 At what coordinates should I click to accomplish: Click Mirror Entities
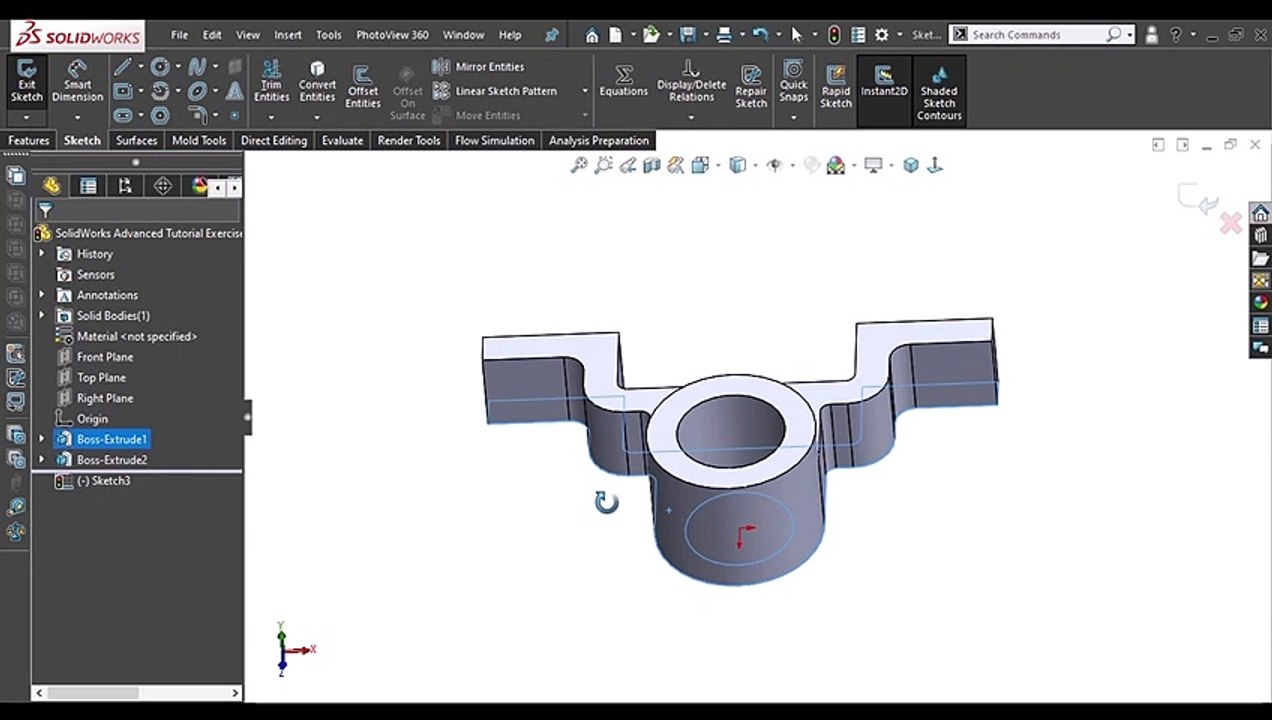[x=480, y=67]
